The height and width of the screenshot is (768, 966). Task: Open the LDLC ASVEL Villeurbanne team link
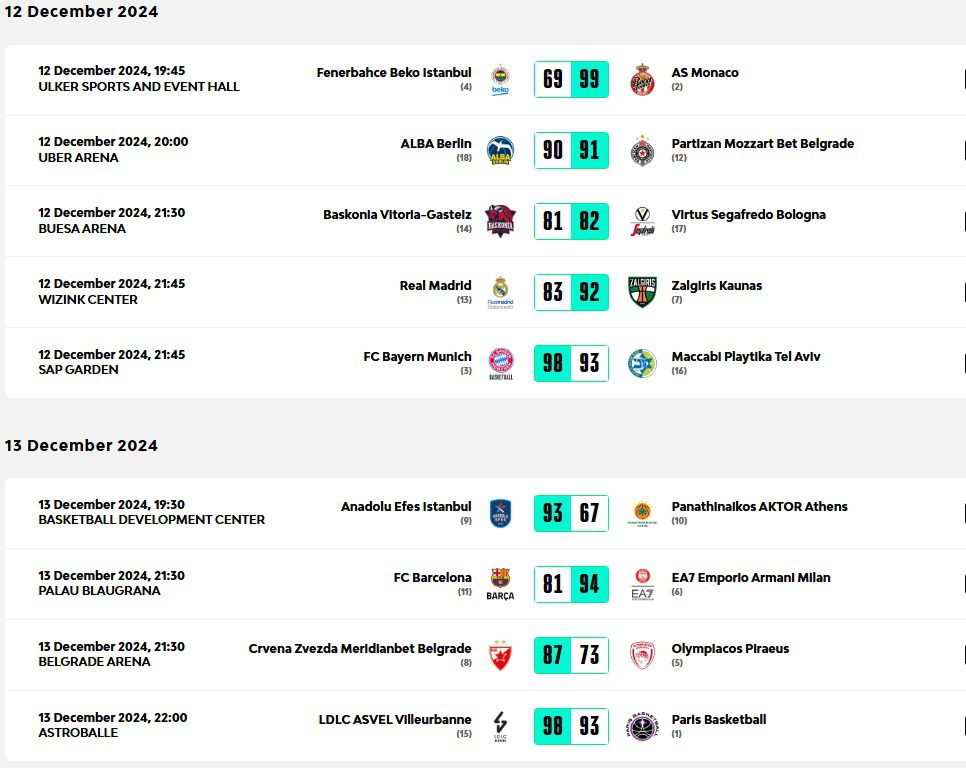click(395, 720)
